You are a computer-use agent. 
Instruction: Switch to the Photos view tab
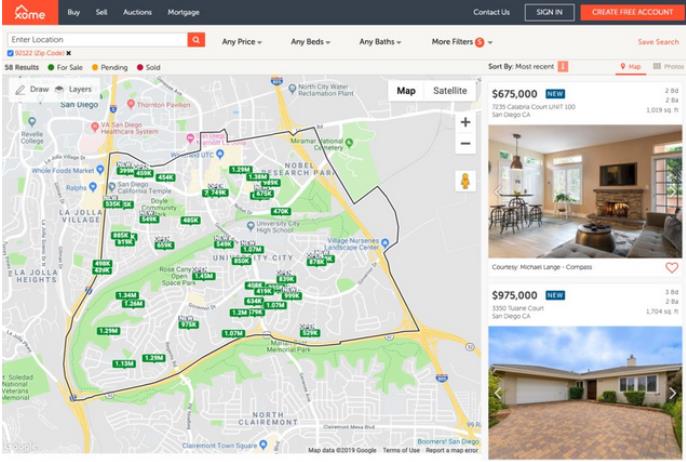[668, 66]
